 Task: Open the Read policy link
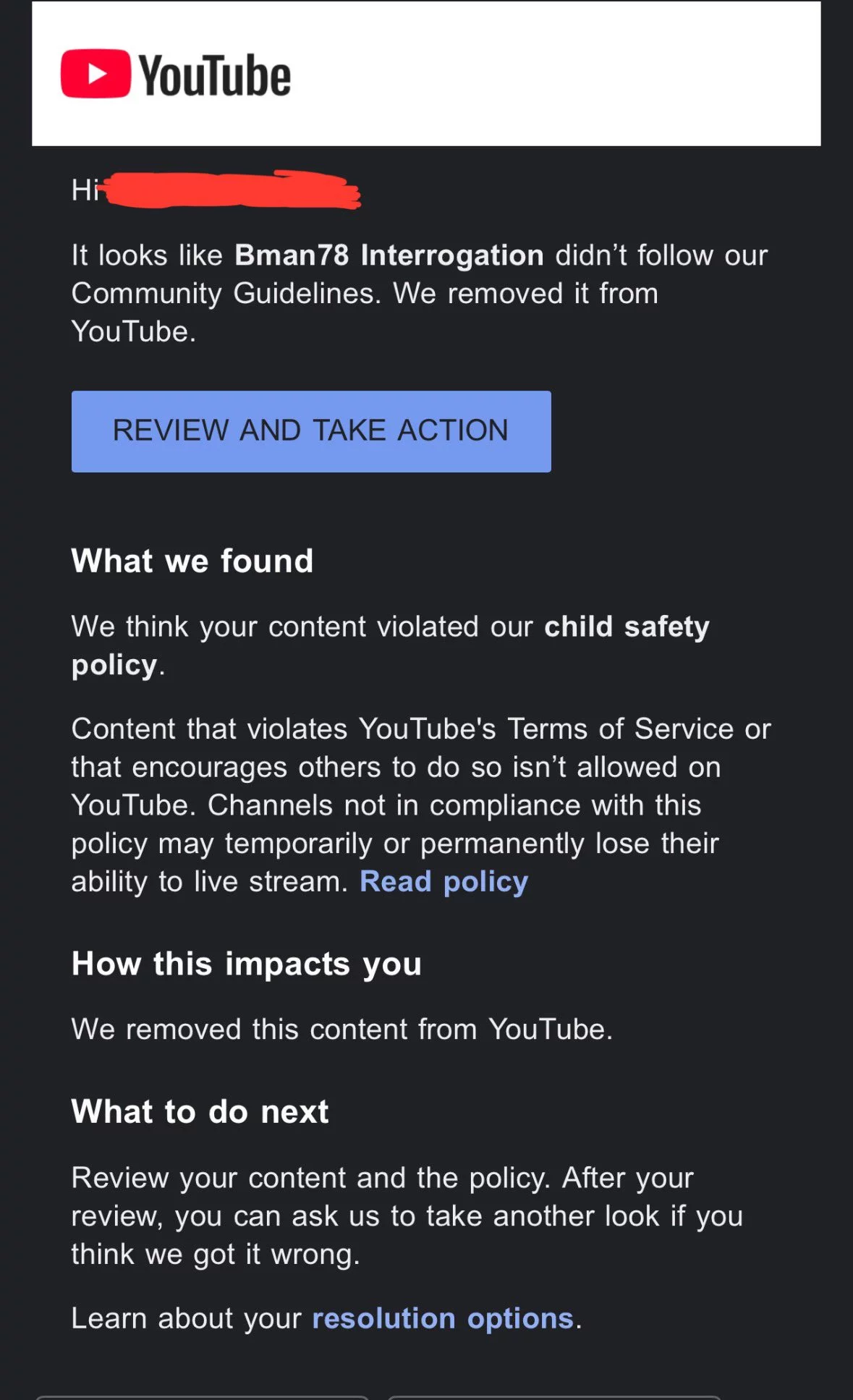(444, 882)
